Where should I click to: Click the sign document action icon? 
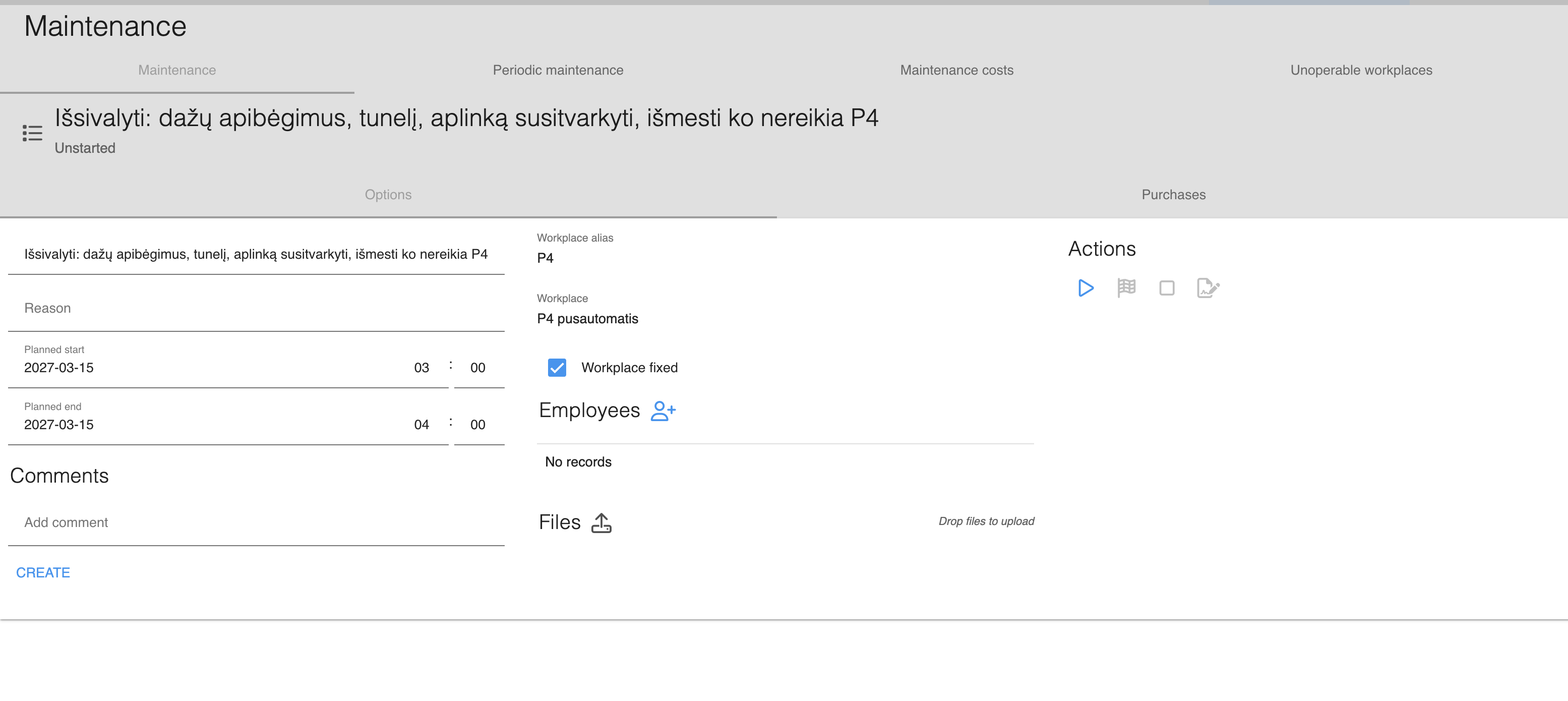(1208, 287)
